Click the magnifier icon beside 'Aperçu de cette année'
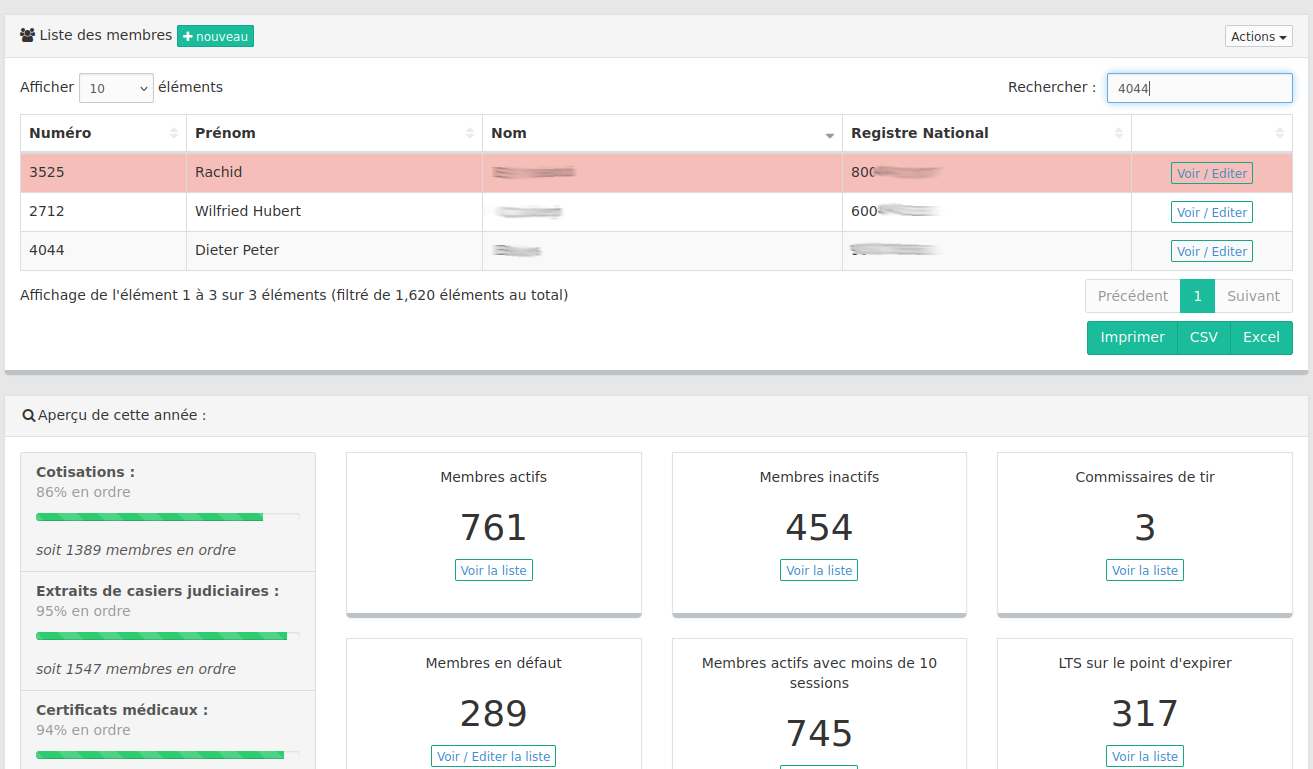Image resolution: width=1313 pixels, height=769 pixels. (x=29, y=415)
